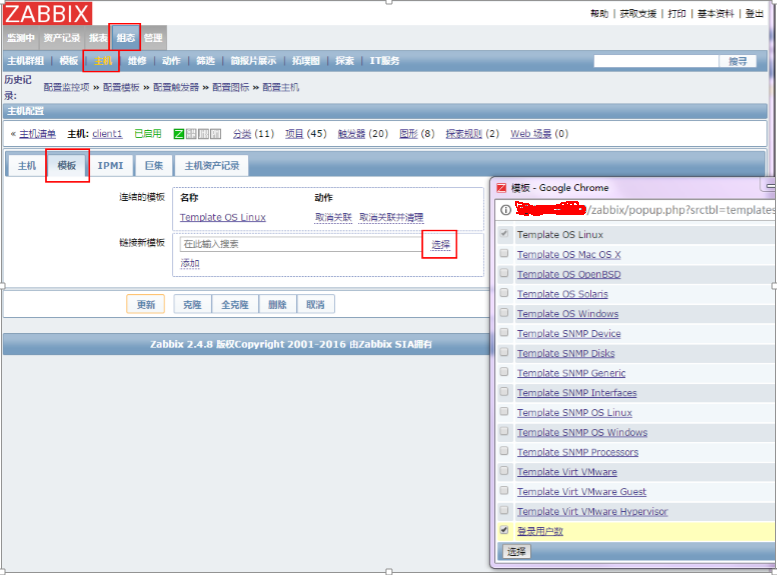Image resolution: width=777 pixels, height=575 pixels.
Task: Open the 拓扑图 submenu item
Action: click(x=306, y=61)
